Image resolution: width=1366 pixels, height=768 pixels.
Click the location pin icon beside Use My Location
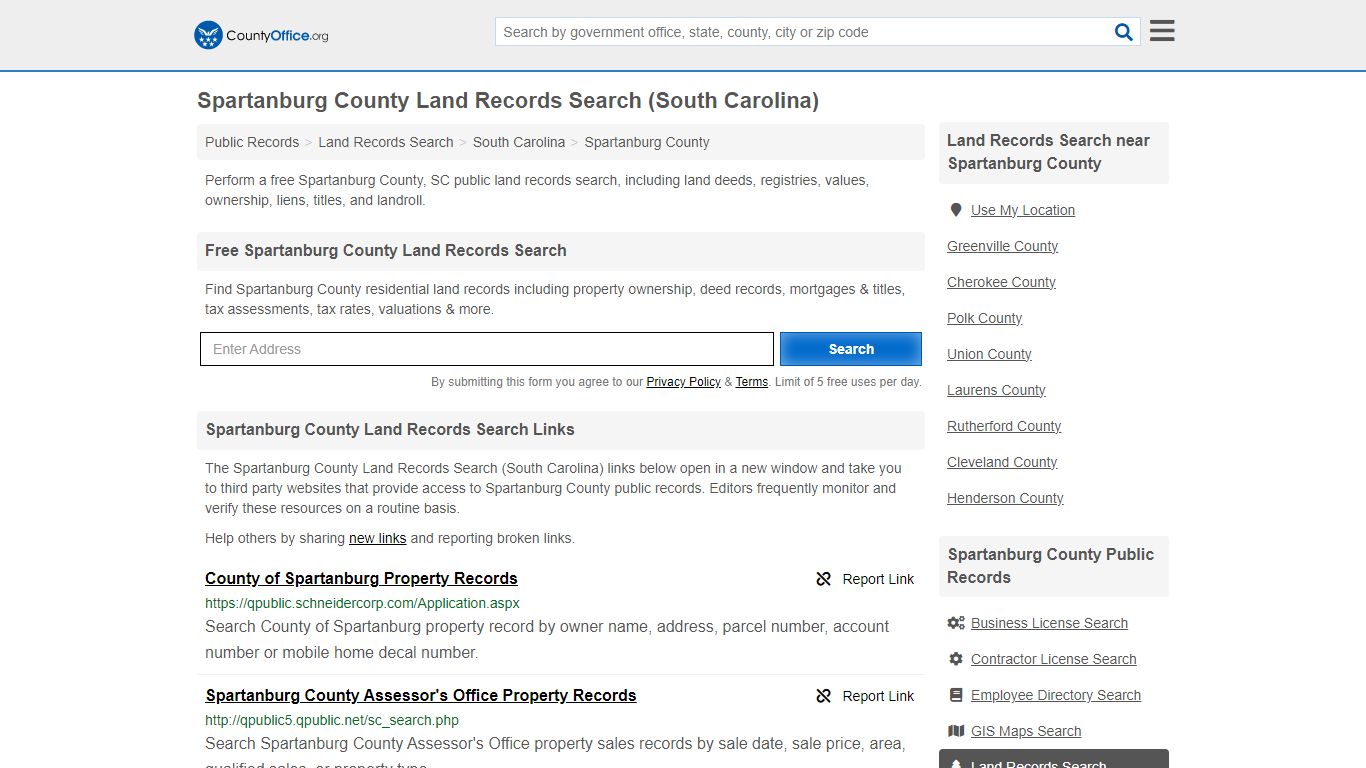tap(956, 210)
